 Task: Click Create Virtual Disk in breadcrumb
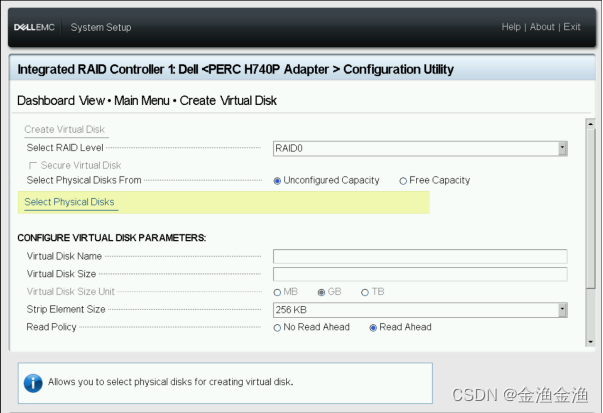click(228, 101)
